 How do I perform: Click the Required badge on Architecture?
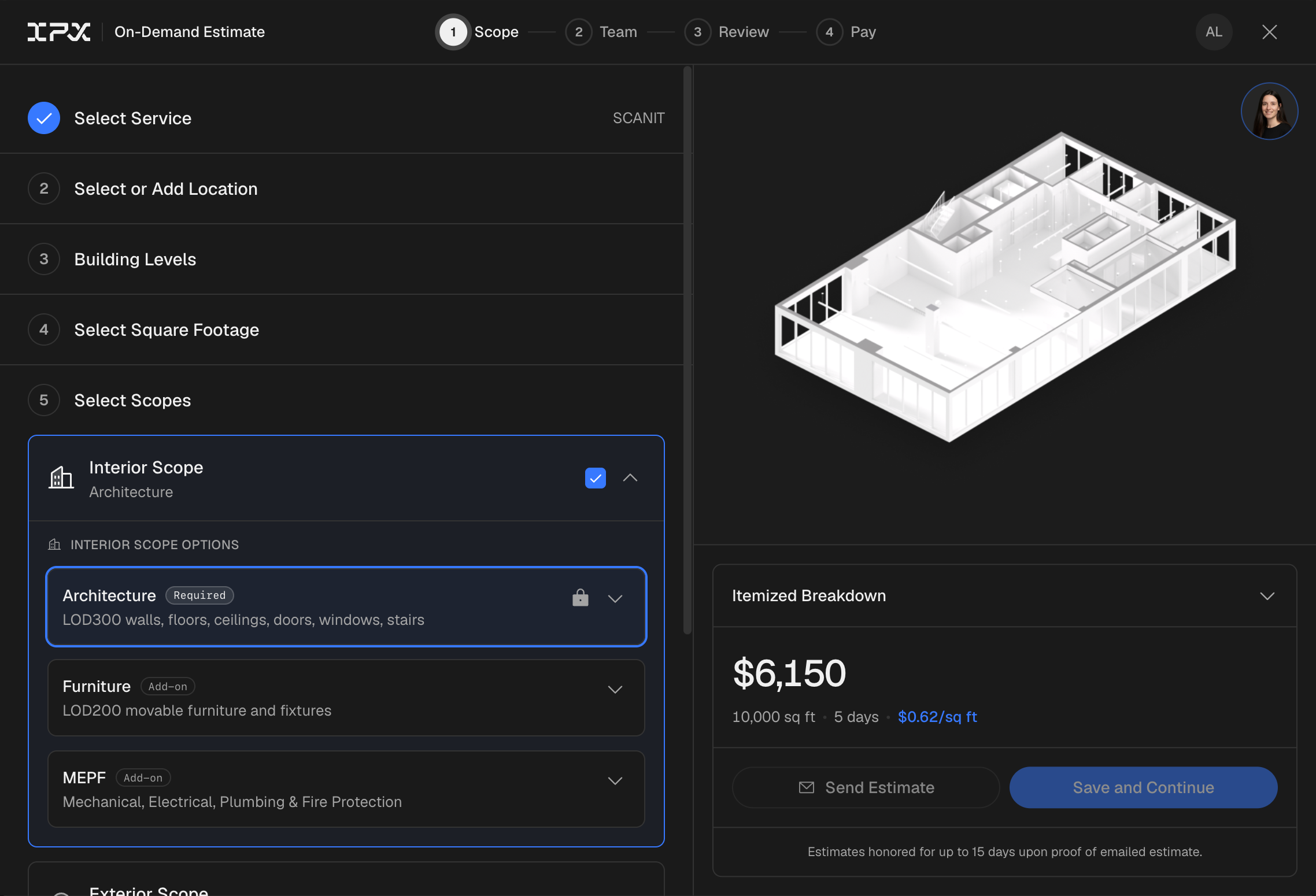click(x=199, y=595)
